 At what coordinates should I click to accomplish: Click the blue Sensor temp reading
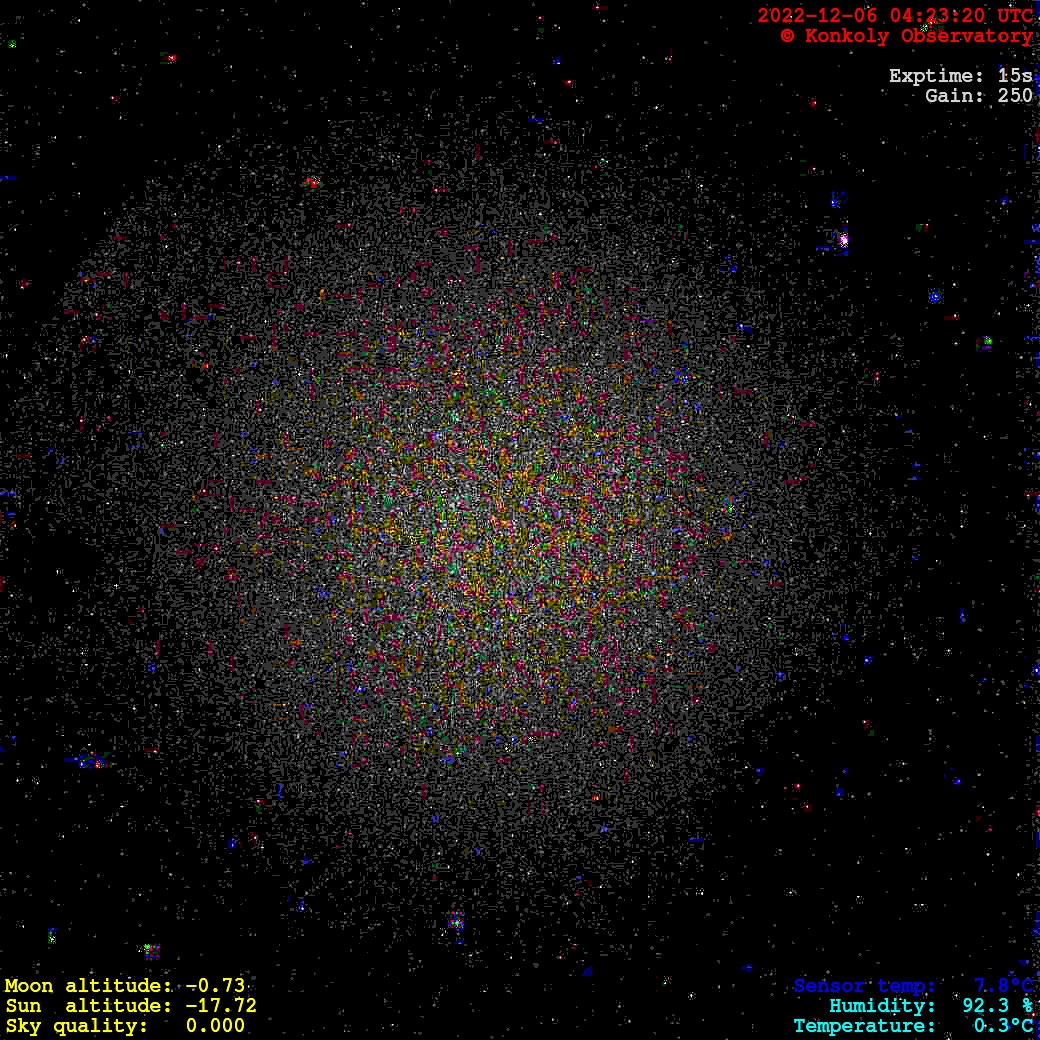coord(912,986)
